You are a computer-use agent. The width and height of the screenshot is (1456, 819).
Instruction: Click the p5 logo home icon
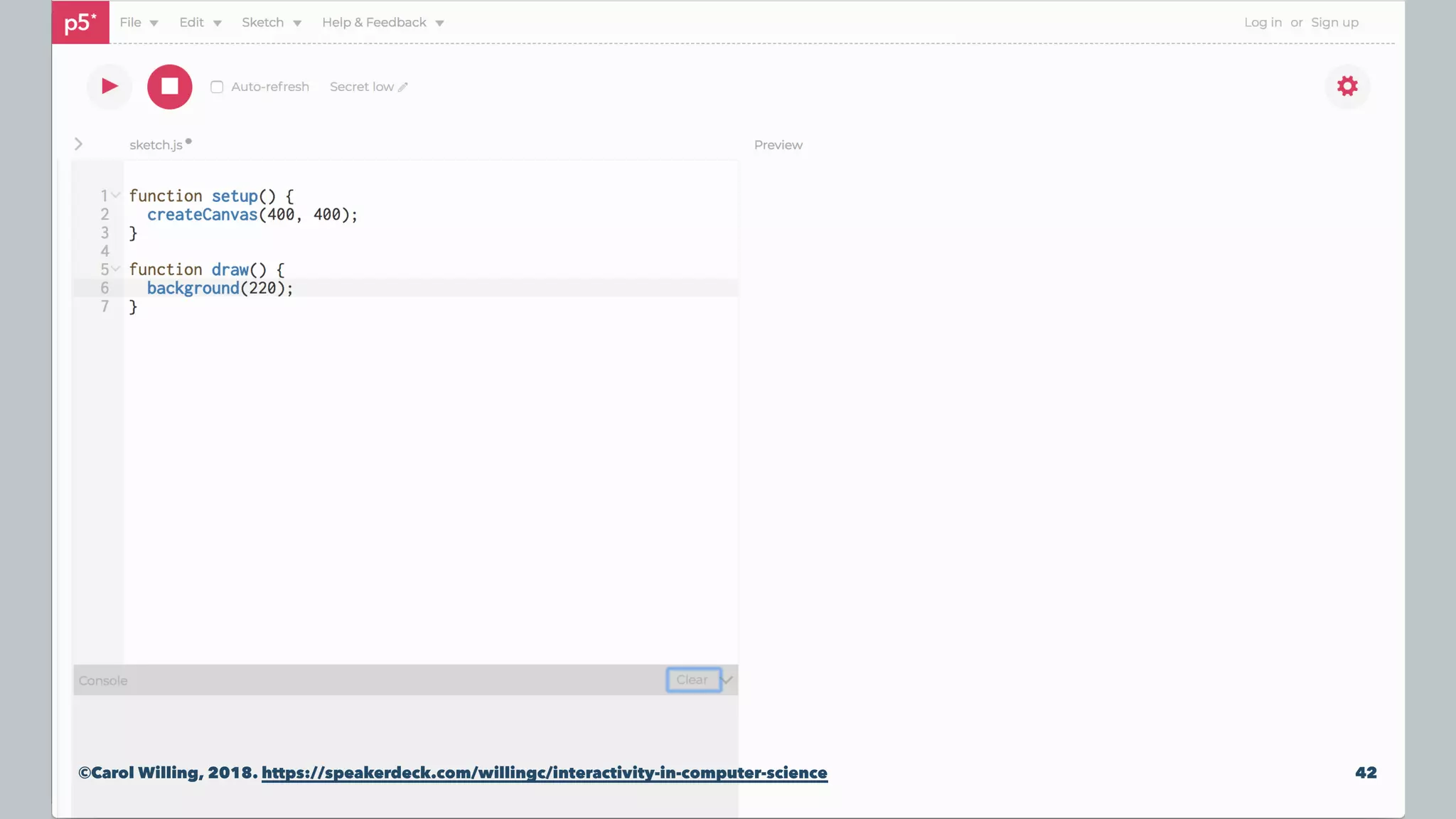point(80,22)
